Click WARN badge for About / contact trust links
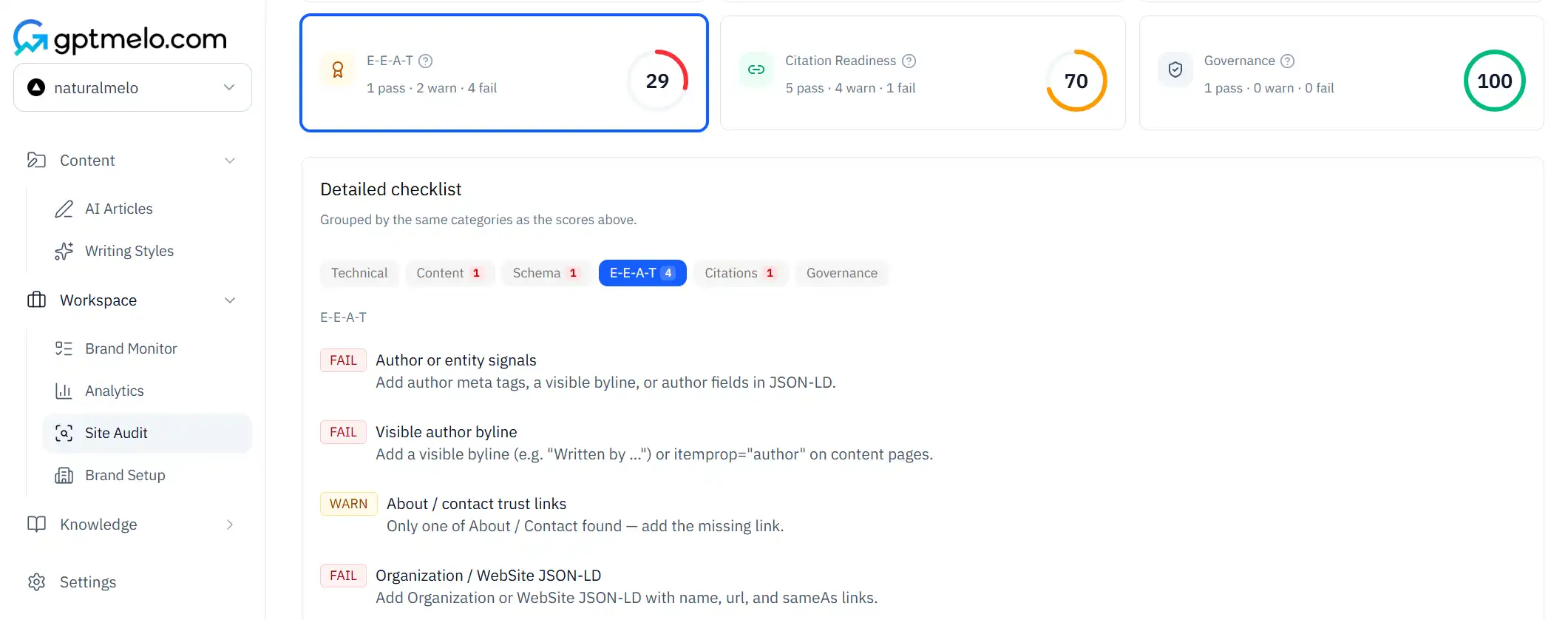Viewport: 1568px width, 620px height. click(349, 504)
